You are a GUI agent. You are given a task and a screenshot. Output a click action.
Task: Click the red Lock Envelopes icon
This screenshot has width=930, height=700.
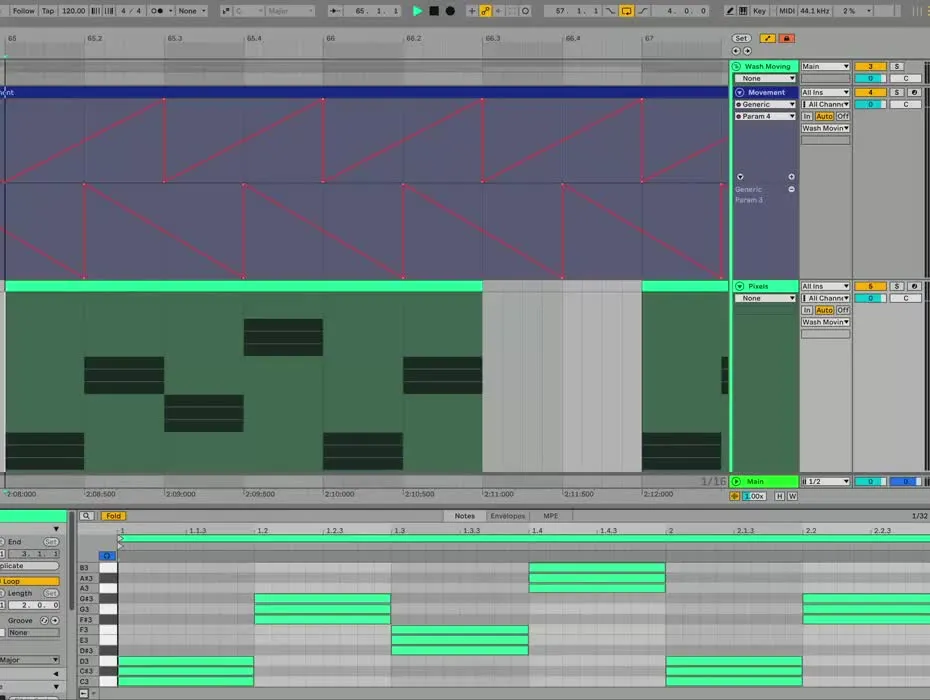pyautogui.click(x=787, y=38)
